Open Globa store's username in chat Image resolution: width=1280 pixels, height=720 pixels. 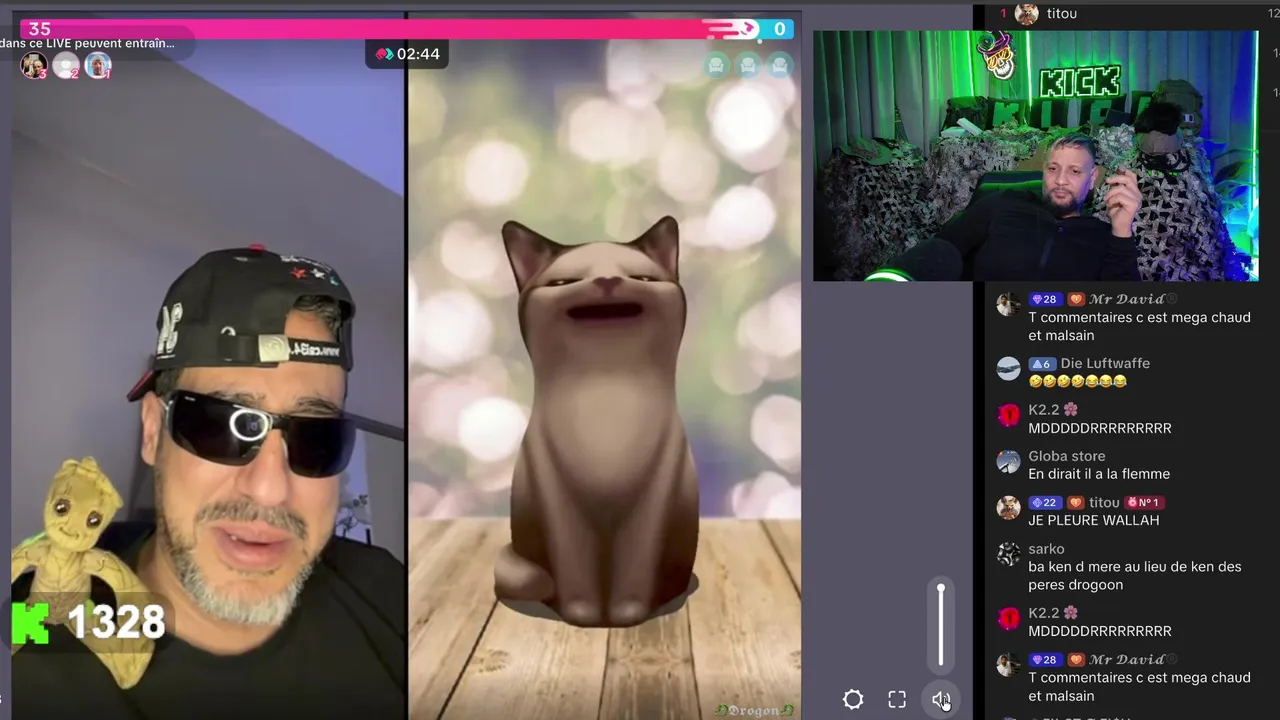point(1067,456)
